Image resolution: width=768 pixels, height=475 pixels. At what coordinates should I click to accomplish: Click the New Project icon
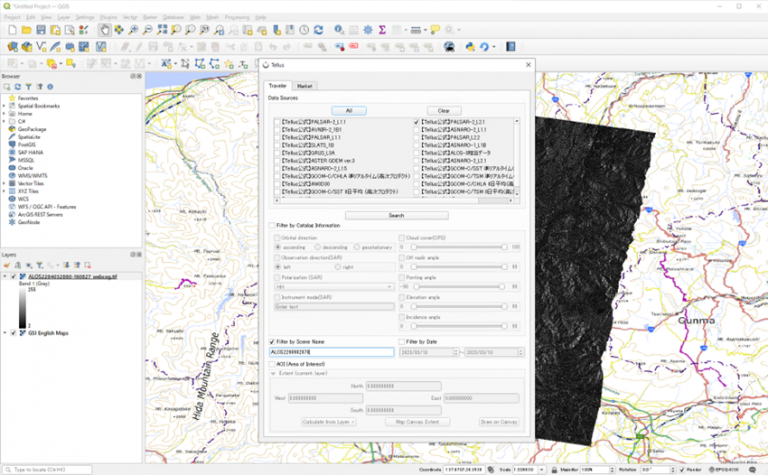point(12,30)
